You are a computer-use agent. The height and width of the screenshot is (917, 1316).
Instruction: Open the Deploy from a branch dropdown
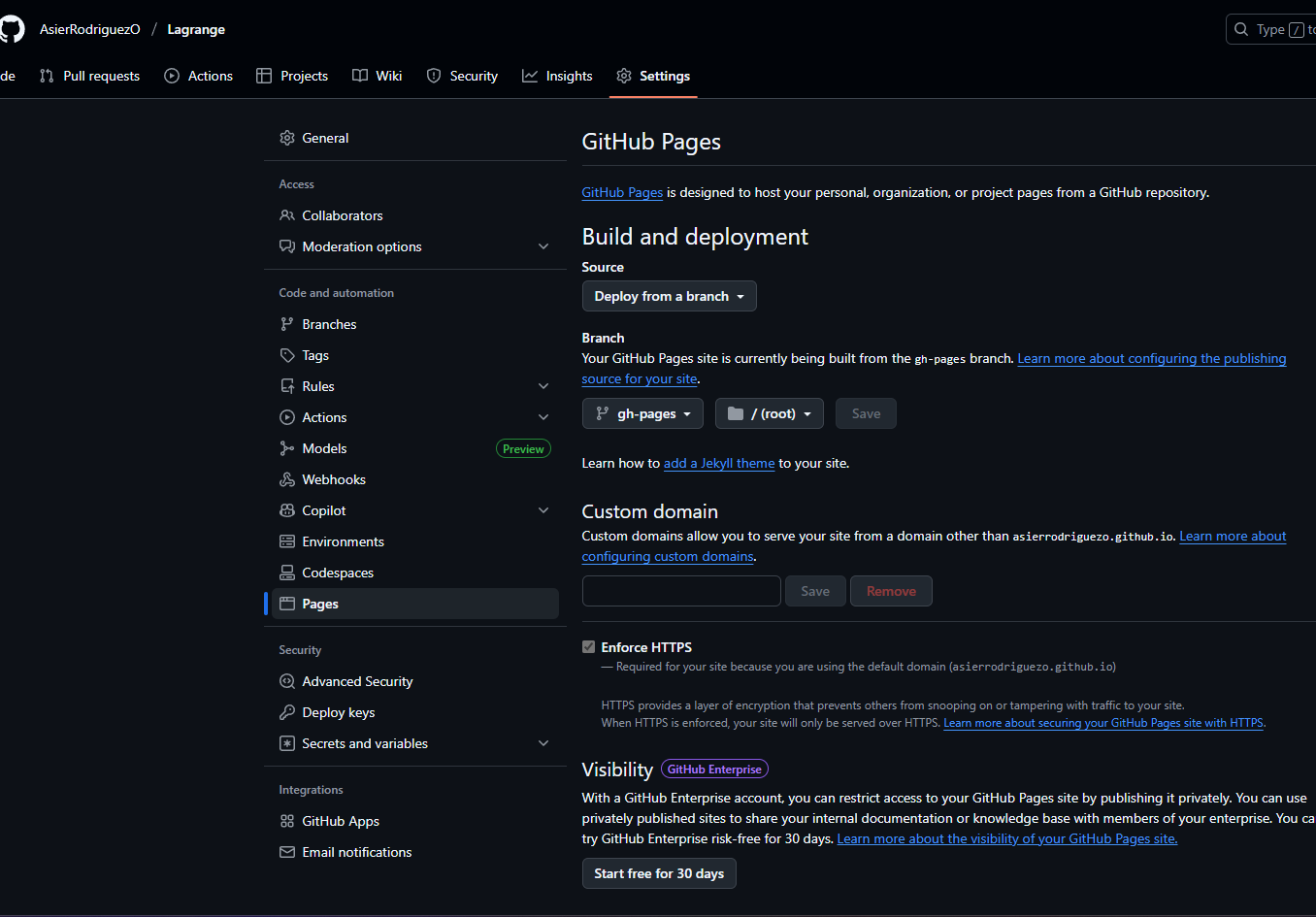[x=669, y=296]
